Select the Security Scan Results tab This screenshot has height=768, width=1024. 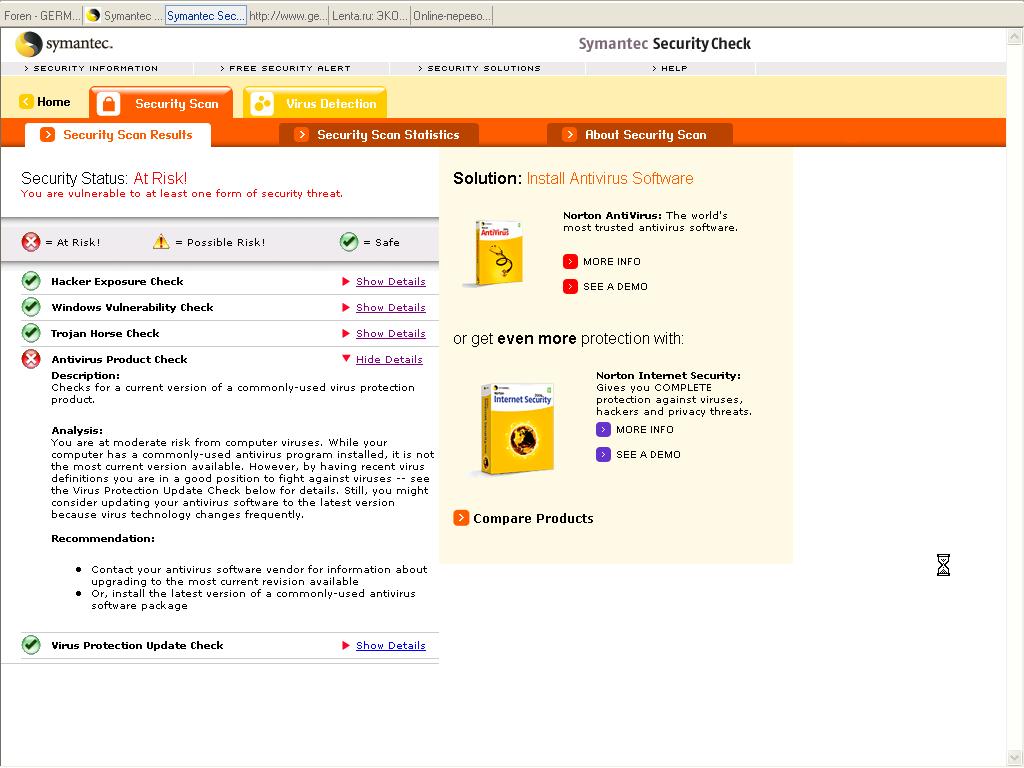click(x=118, y=135)
